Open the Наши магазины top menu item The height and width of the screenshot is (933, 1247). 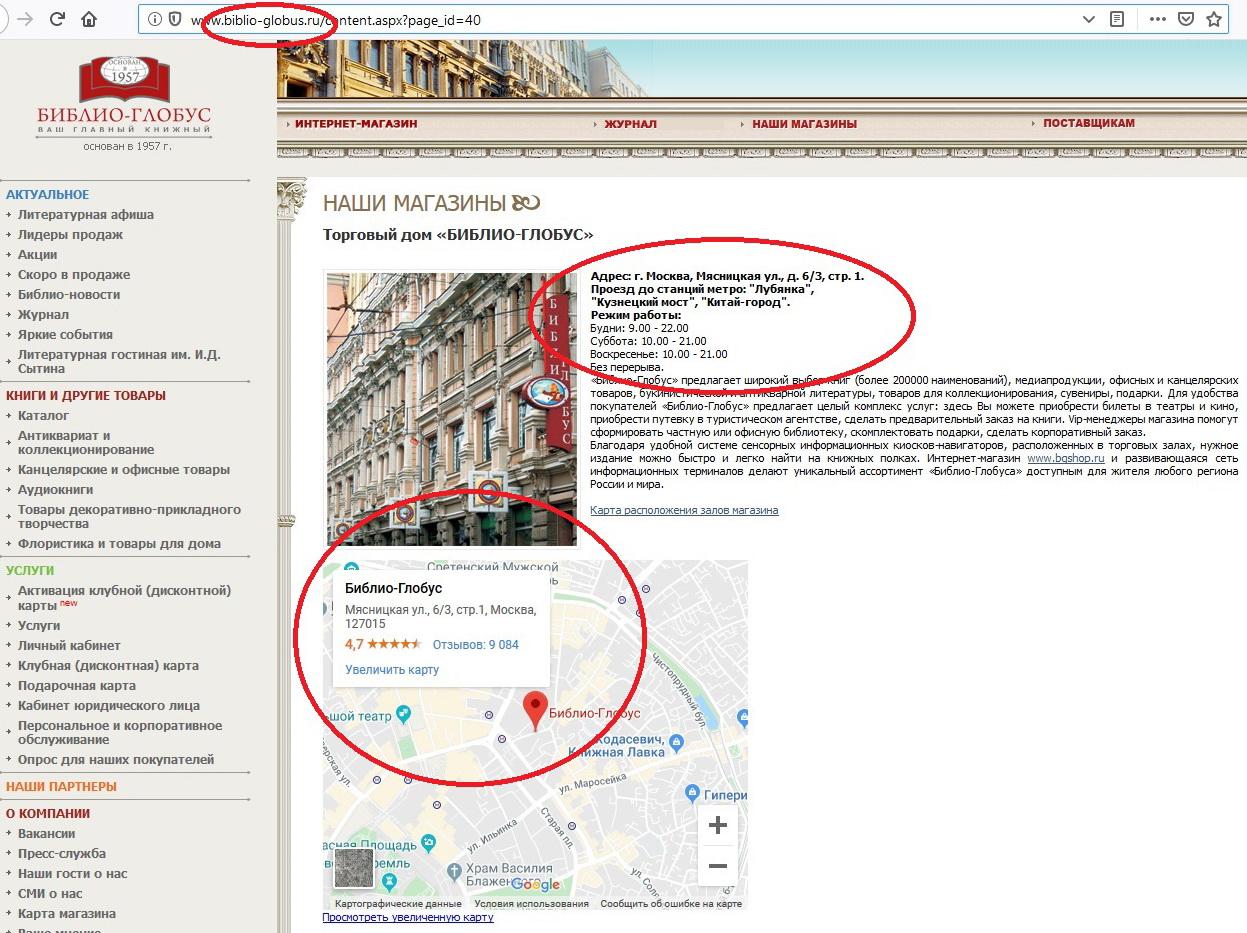click(x=804, y=124)
